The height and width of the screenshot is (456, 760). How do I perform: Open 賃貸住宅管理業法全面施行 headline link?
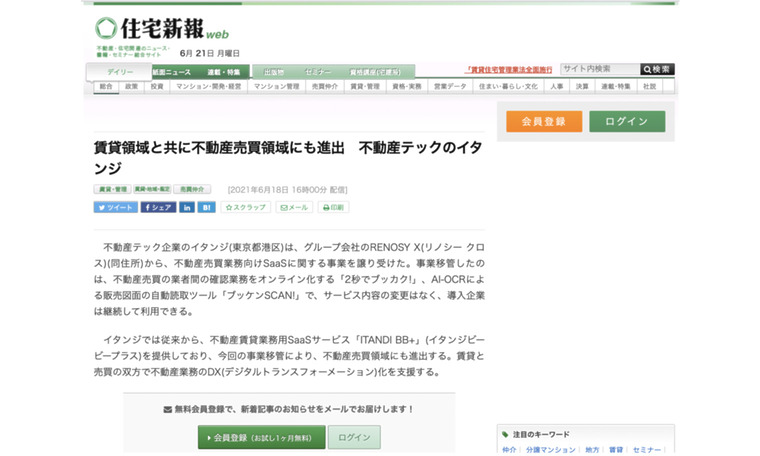click(x=509, y=70)
